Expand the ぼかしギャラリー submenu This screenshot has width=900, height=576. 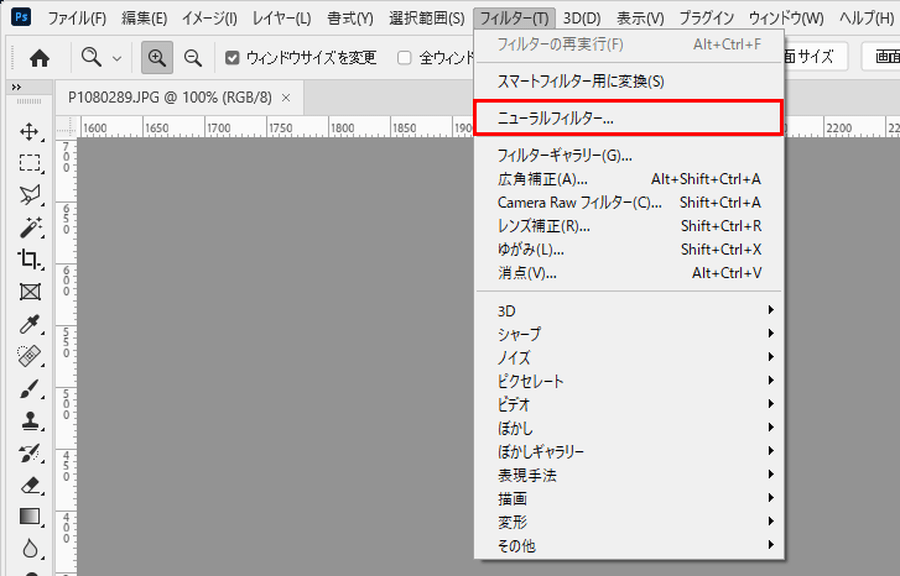(x=629, y=452)
